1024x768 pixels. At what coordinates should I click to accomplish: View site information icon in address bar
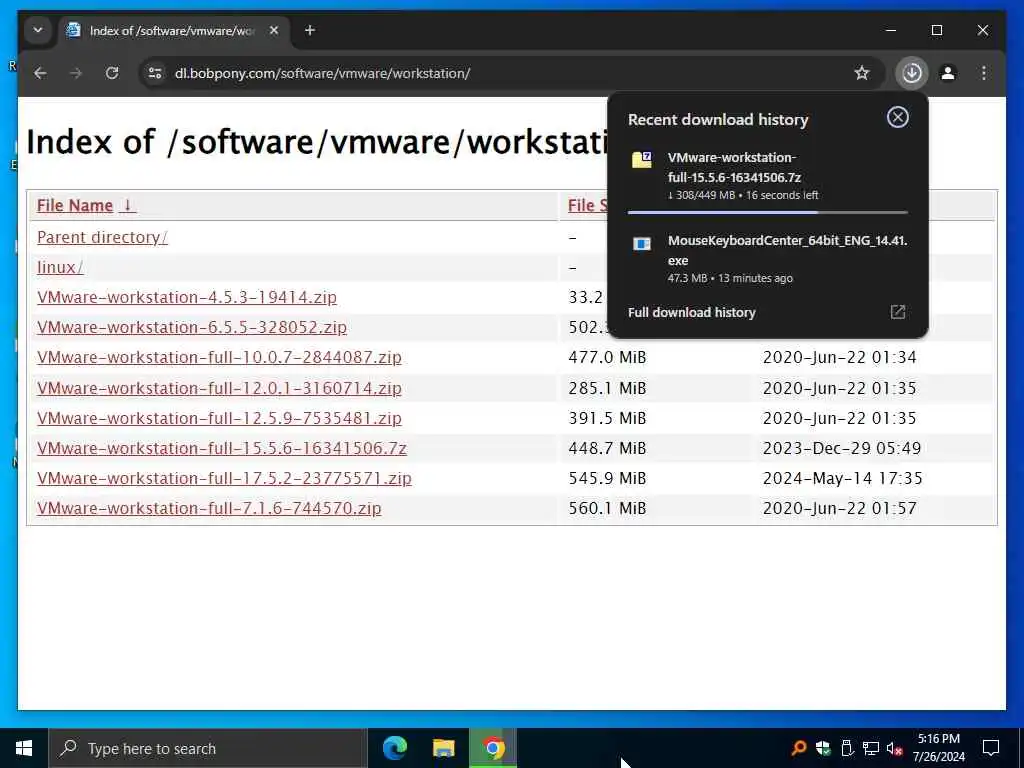(155, 73)
